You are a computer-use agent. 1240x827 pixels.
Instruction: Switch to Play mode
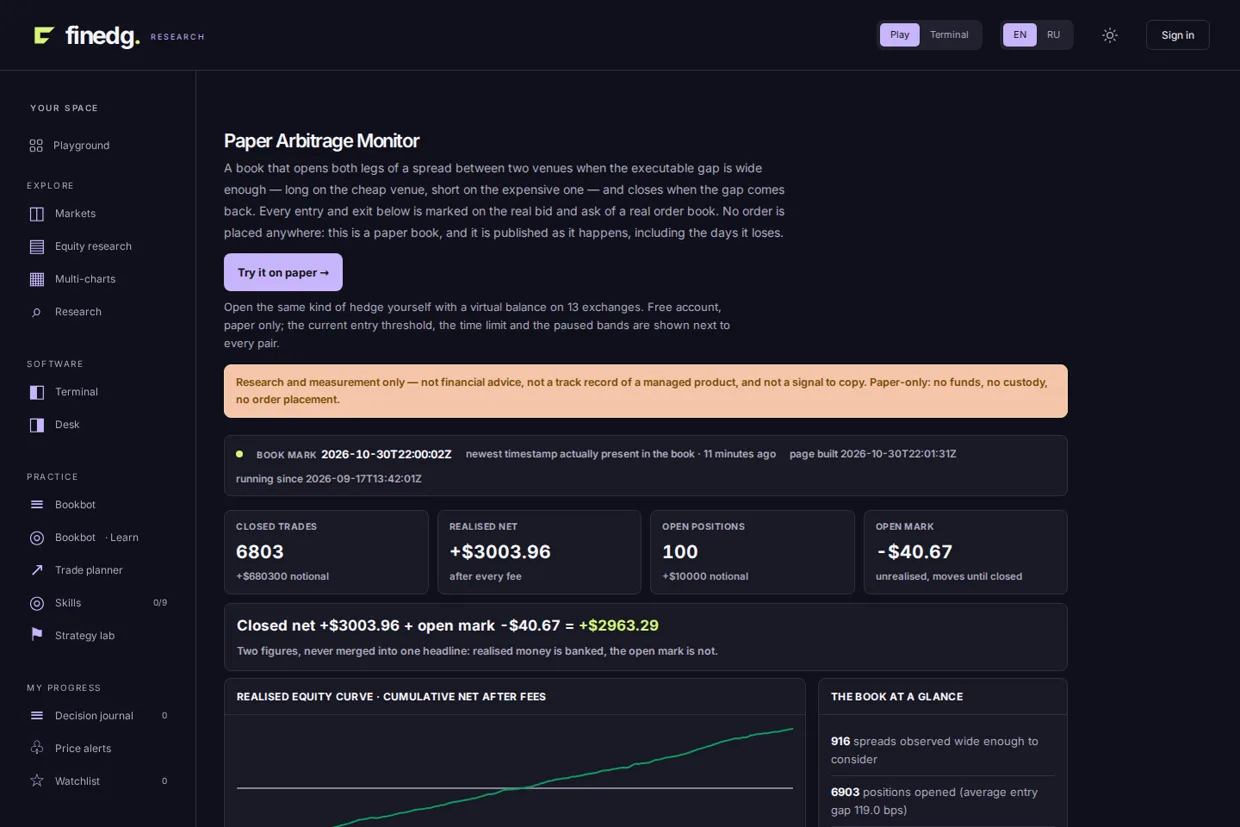pyautogui.click(x=900, y=35)
